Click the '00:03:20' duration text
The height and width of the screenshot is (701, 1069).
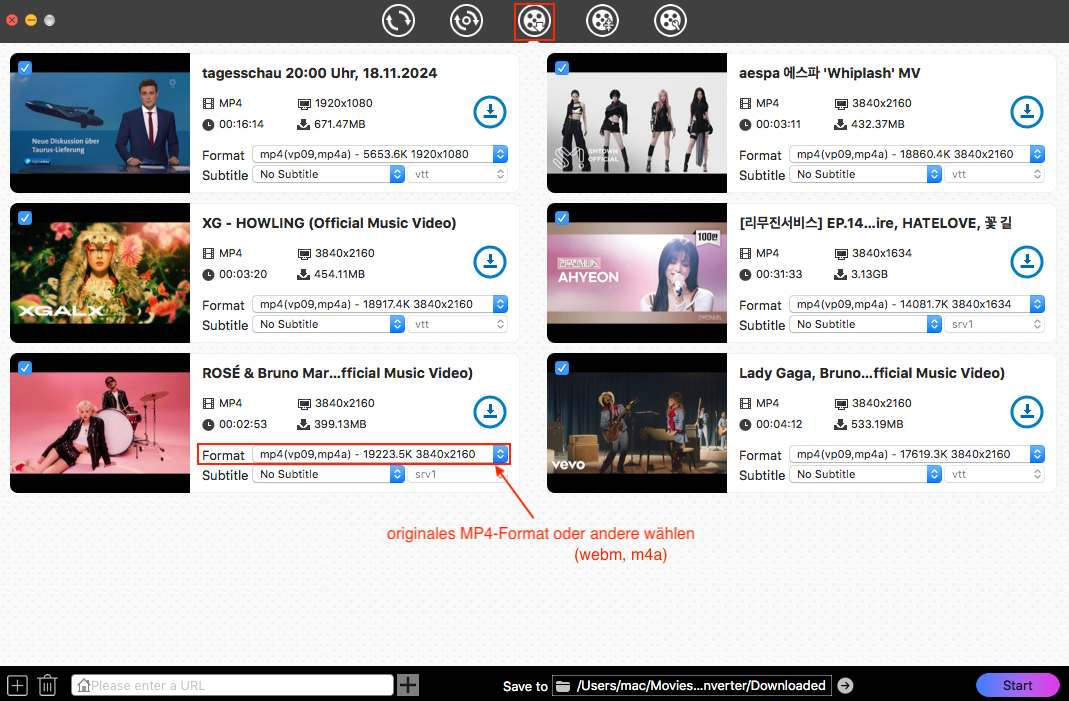tap(243, 274)
